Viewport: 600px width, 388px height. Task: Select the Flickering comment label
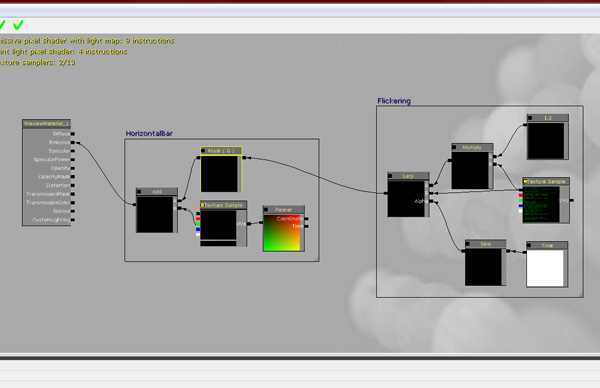[x=394, y=101]
